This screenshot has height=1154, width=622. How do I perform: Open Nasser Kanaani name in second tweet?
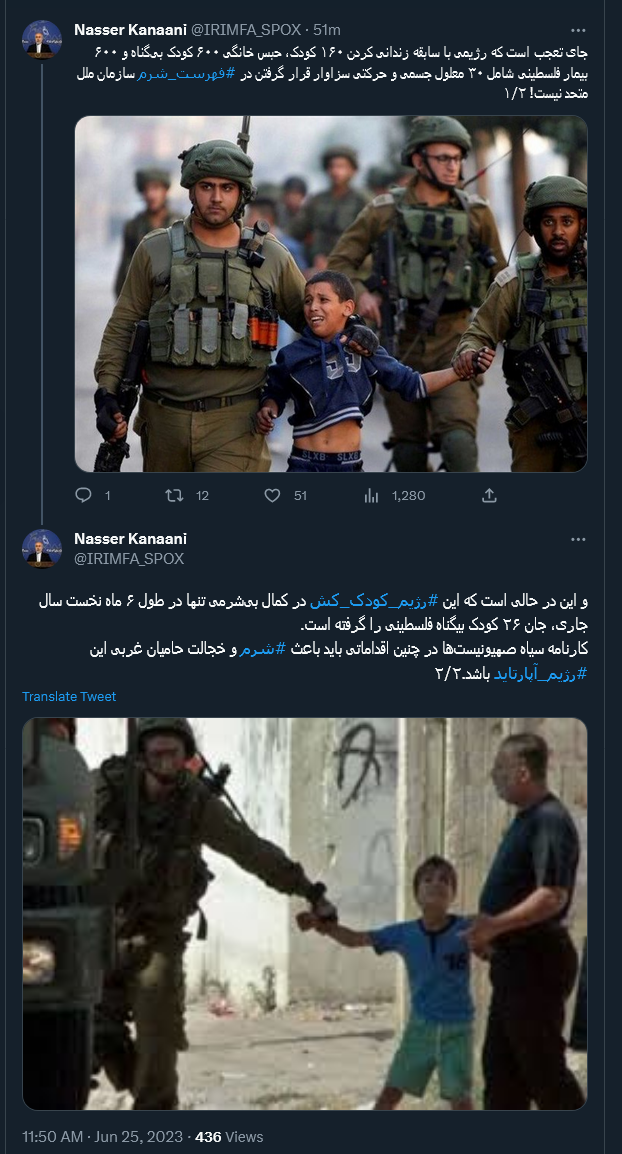click(x=130, y=539)
